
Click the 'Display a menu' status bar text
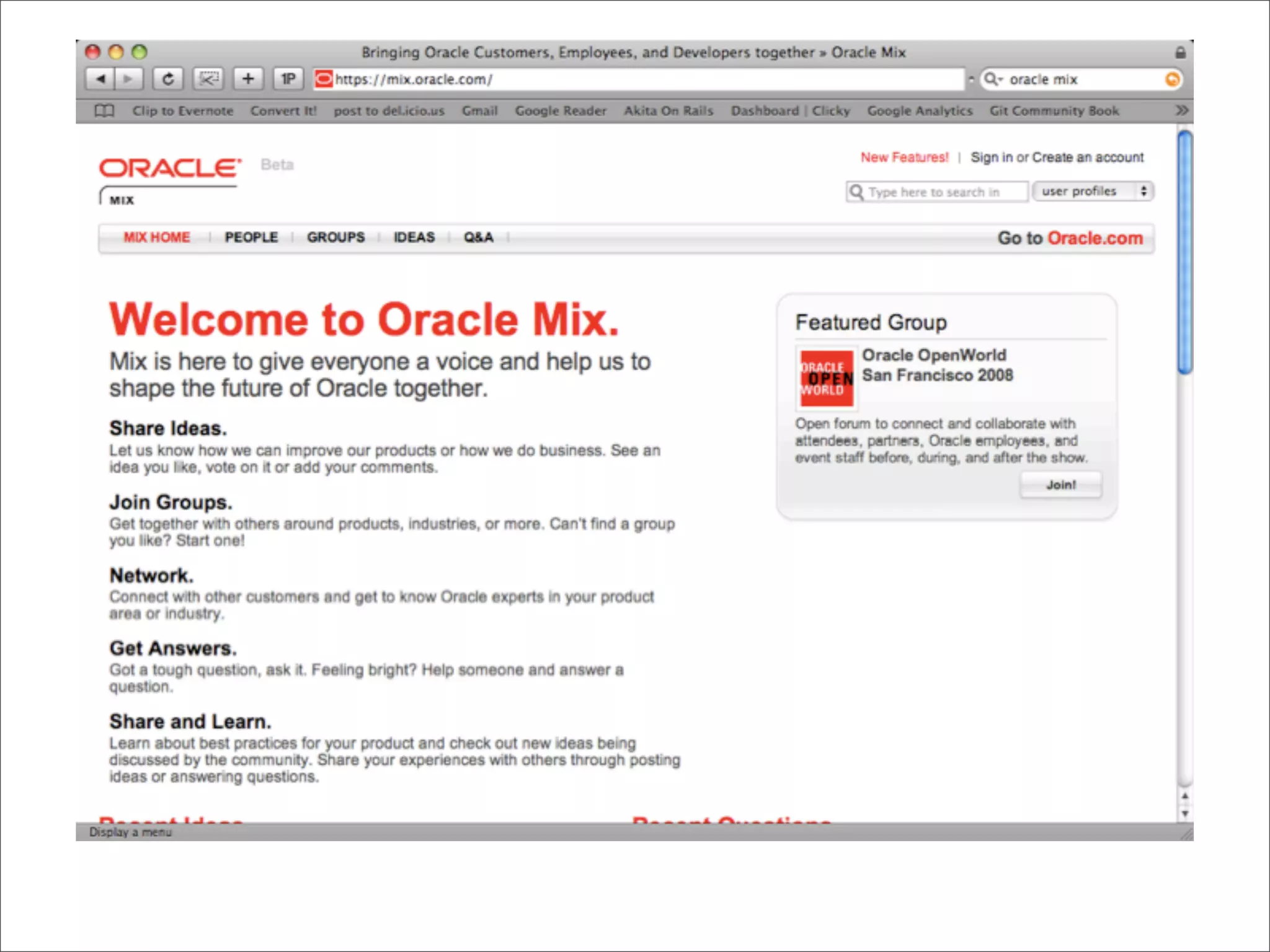pyautogui.click(x=130, y=832)
